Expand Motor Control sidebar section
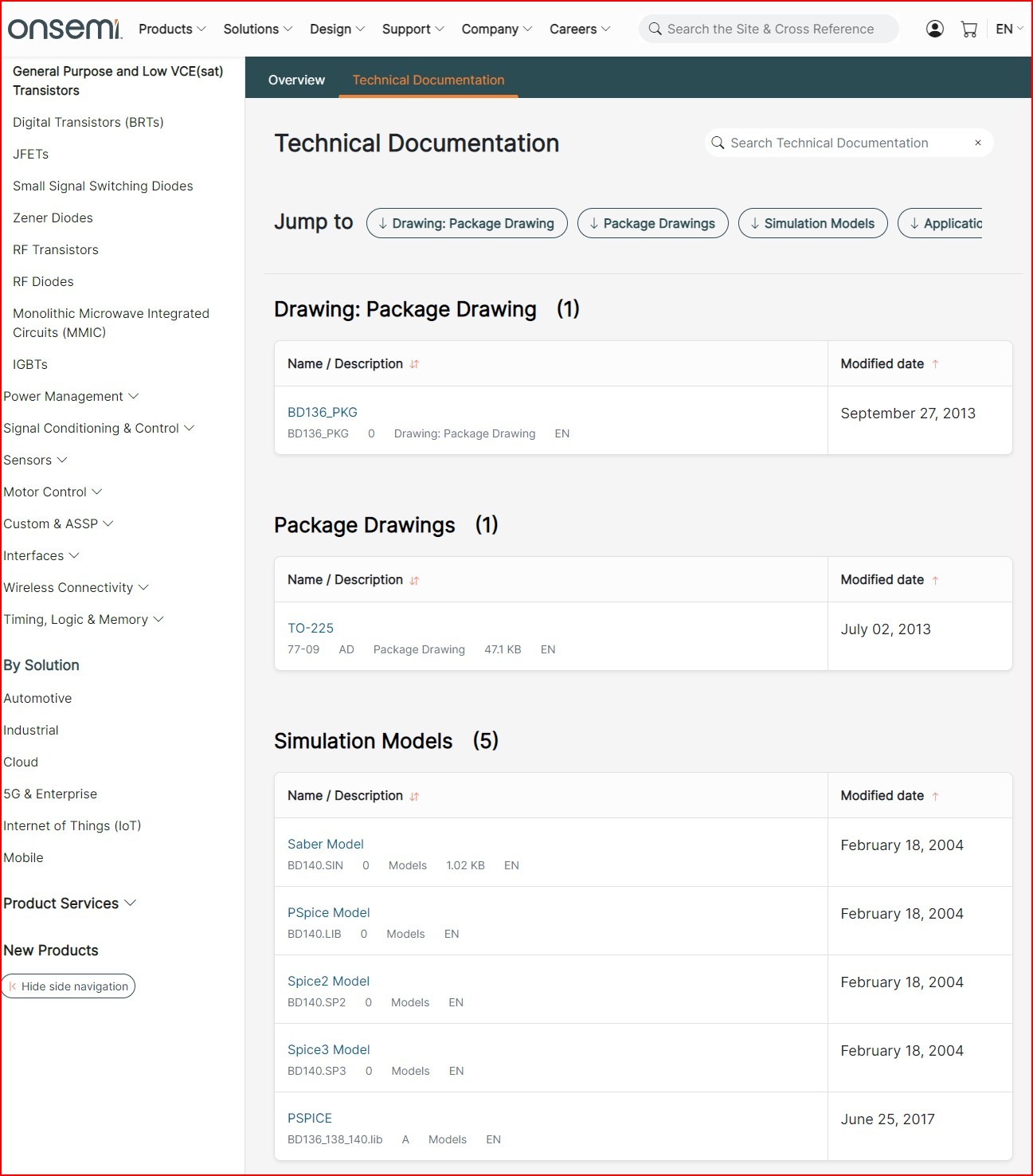The image size is (1033, 1176). click(x=53, y=492)
